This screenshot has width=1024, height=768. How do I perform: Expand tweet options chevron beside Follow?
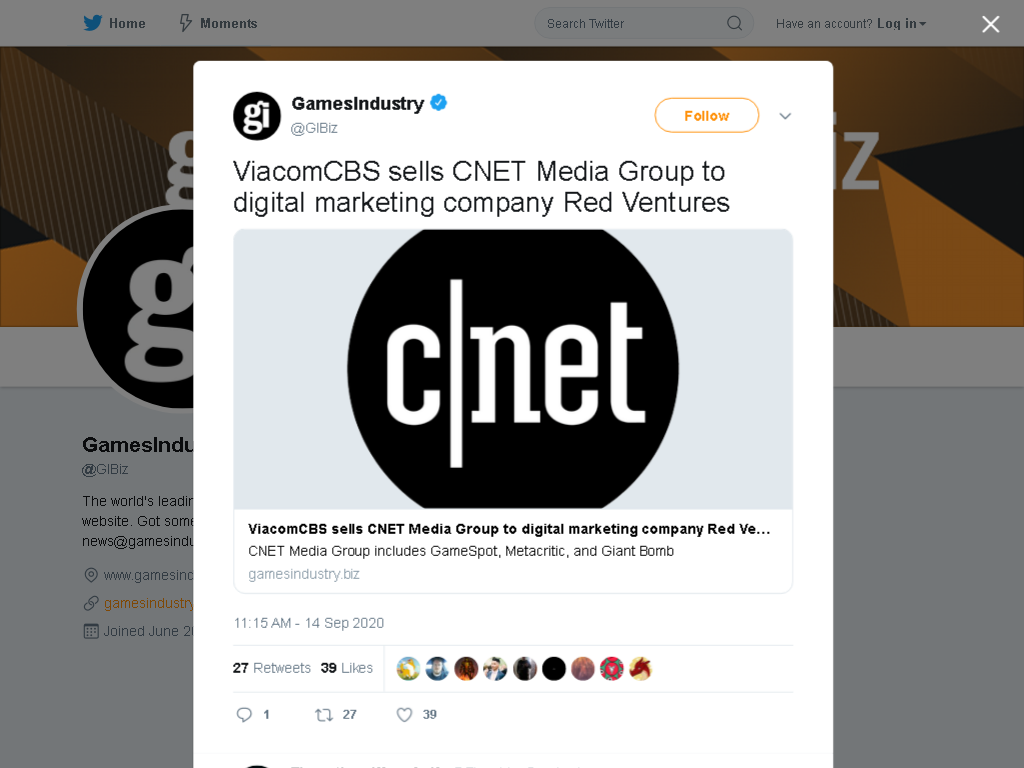click(785, 116)
